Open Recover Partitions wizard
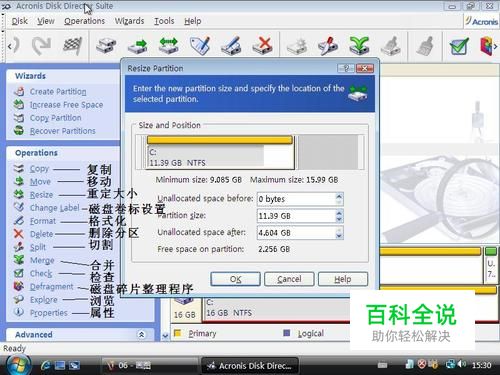The width and height of the screenshot is (500, 375). click(63, 131)
